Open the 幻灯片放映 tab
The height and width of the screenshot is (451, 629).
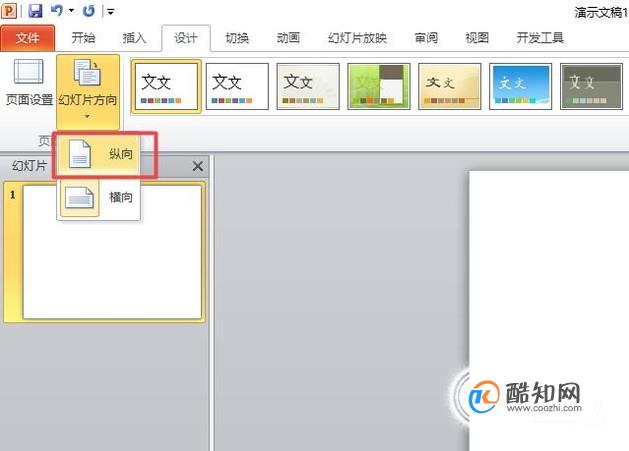(357, 38)
